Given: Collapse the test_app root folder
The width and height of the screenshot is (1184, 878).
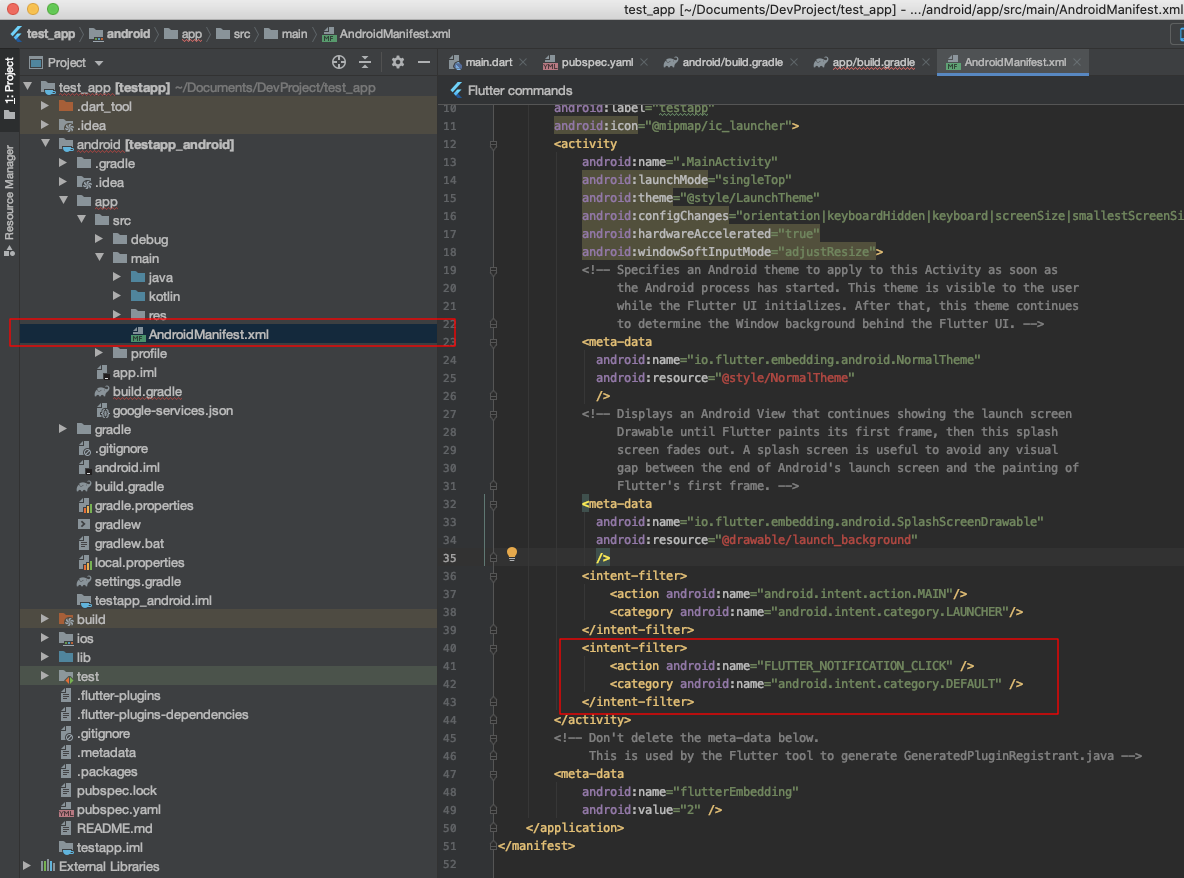Looking at the screenshot, I should 29,87.
